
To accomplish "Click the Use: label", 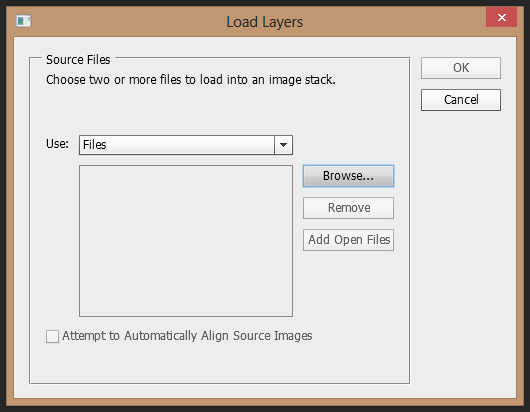I will click(x=57, y=144).
